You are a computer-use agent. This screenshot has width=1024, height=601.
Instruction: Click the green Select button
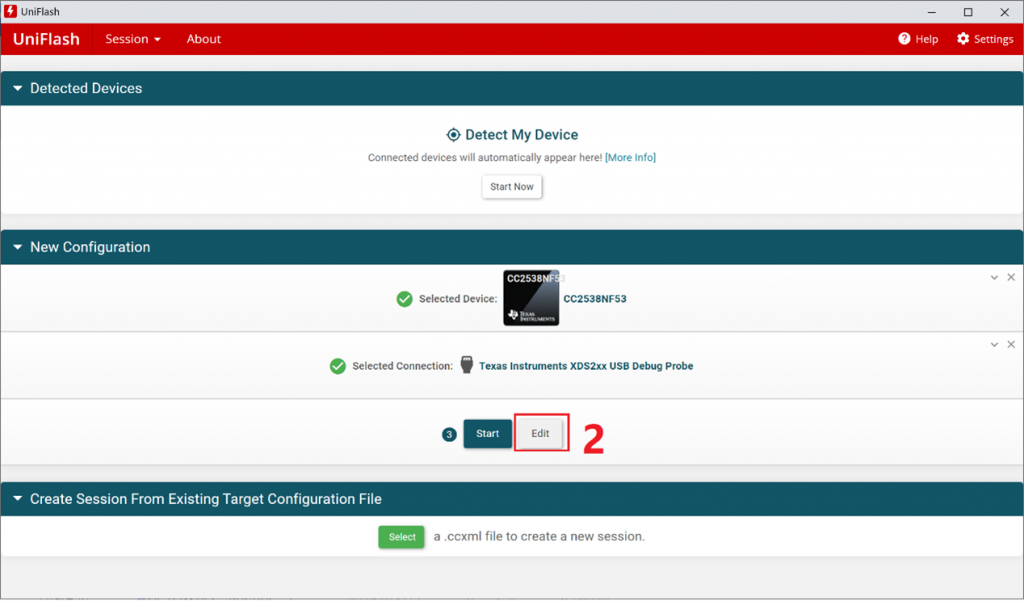tap(402, 537)
